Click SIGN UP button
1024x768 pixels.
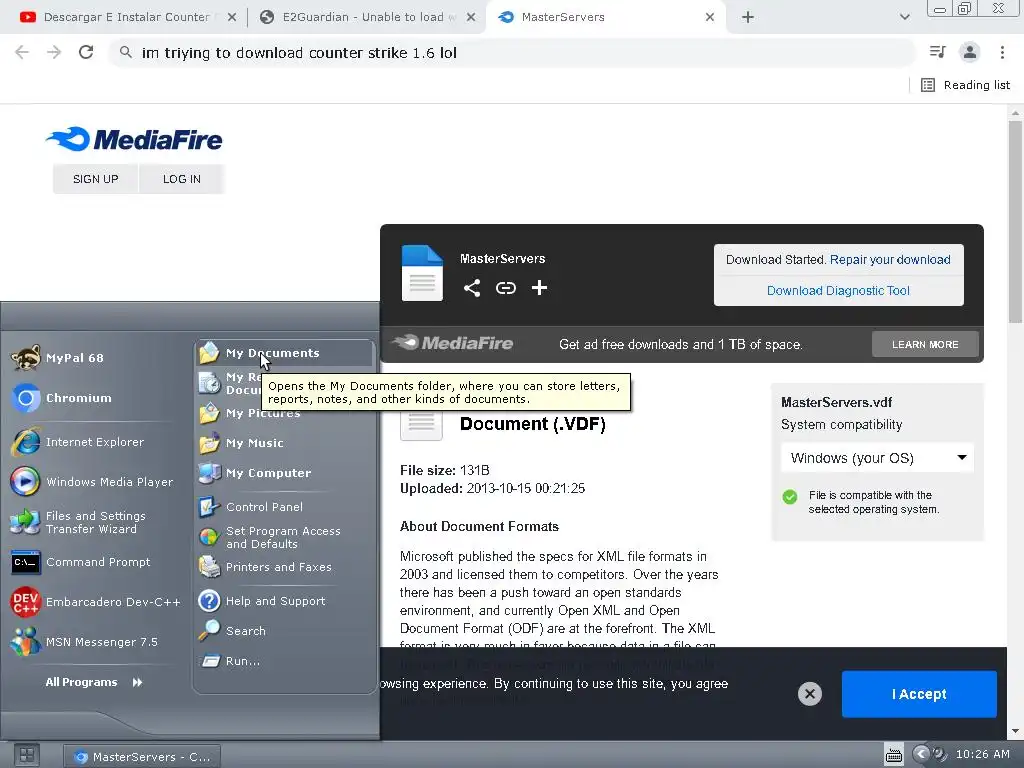coord(95,179)
